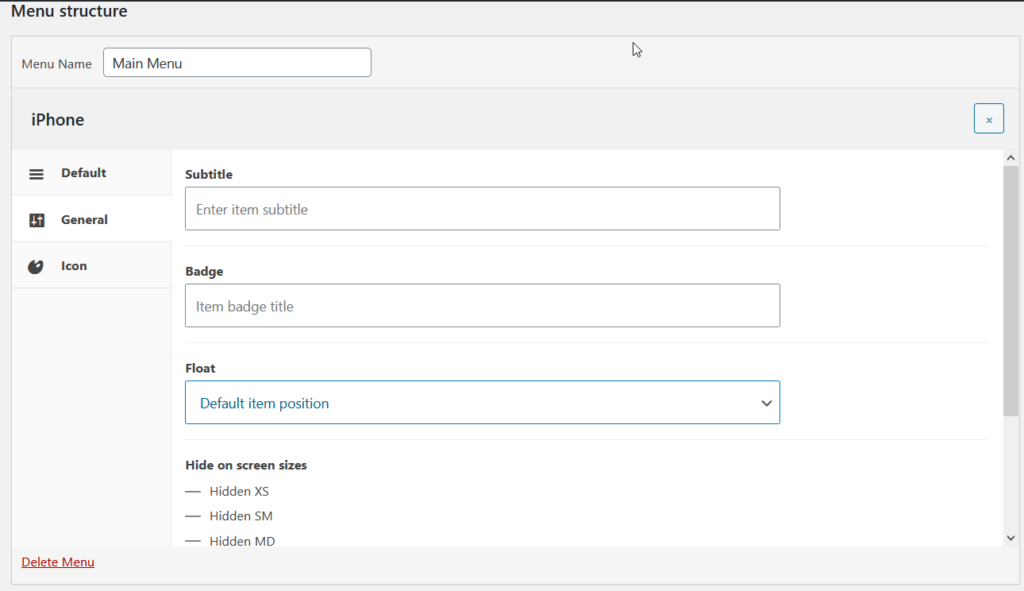Click the Delete Menu link
Viewport: 1024px width, 591px height.
pyautogui.click(x=57, y=562)
